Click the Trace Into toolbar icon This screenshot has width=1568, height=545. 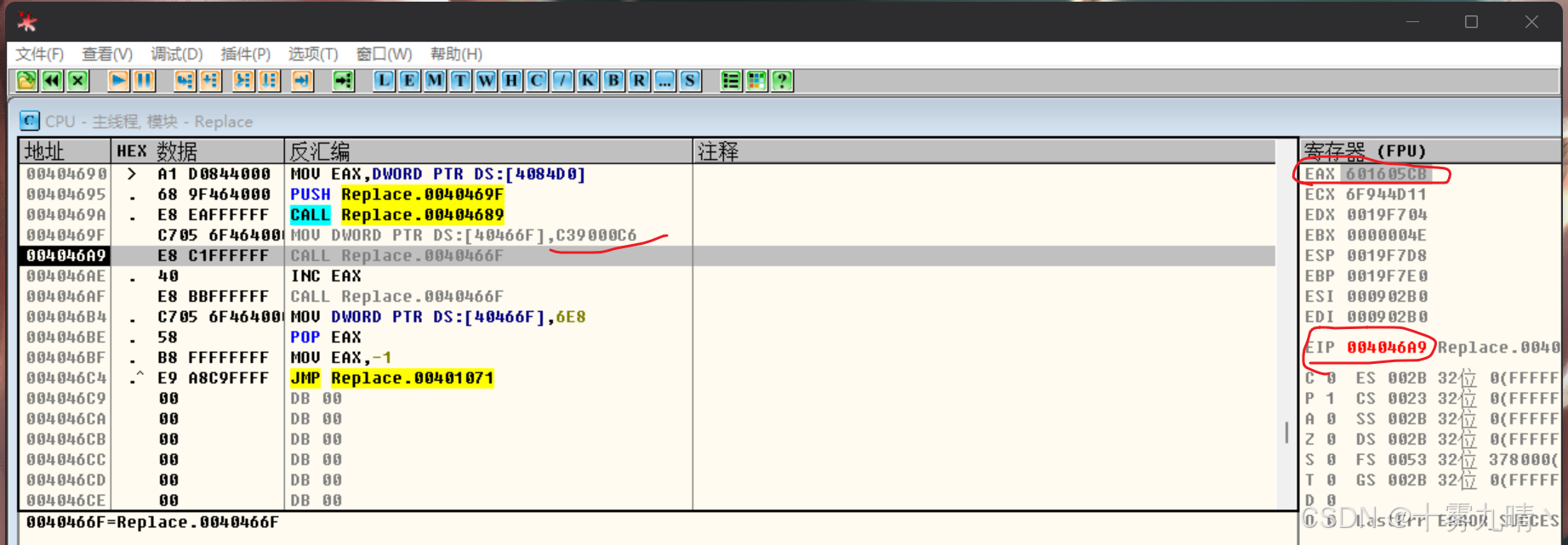[x=243, y=81]
